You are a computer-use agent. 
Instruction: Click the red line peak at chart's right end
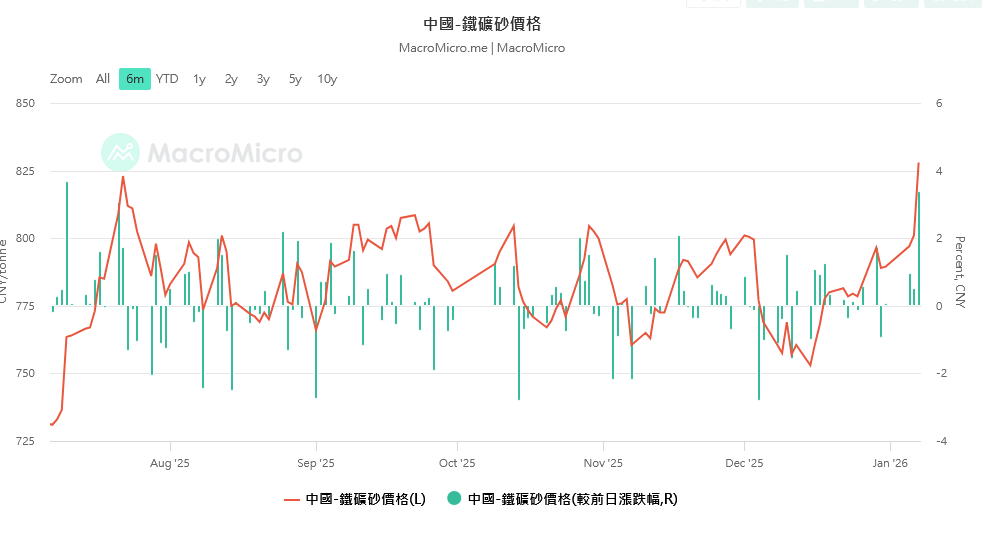[x=918, y=164]
